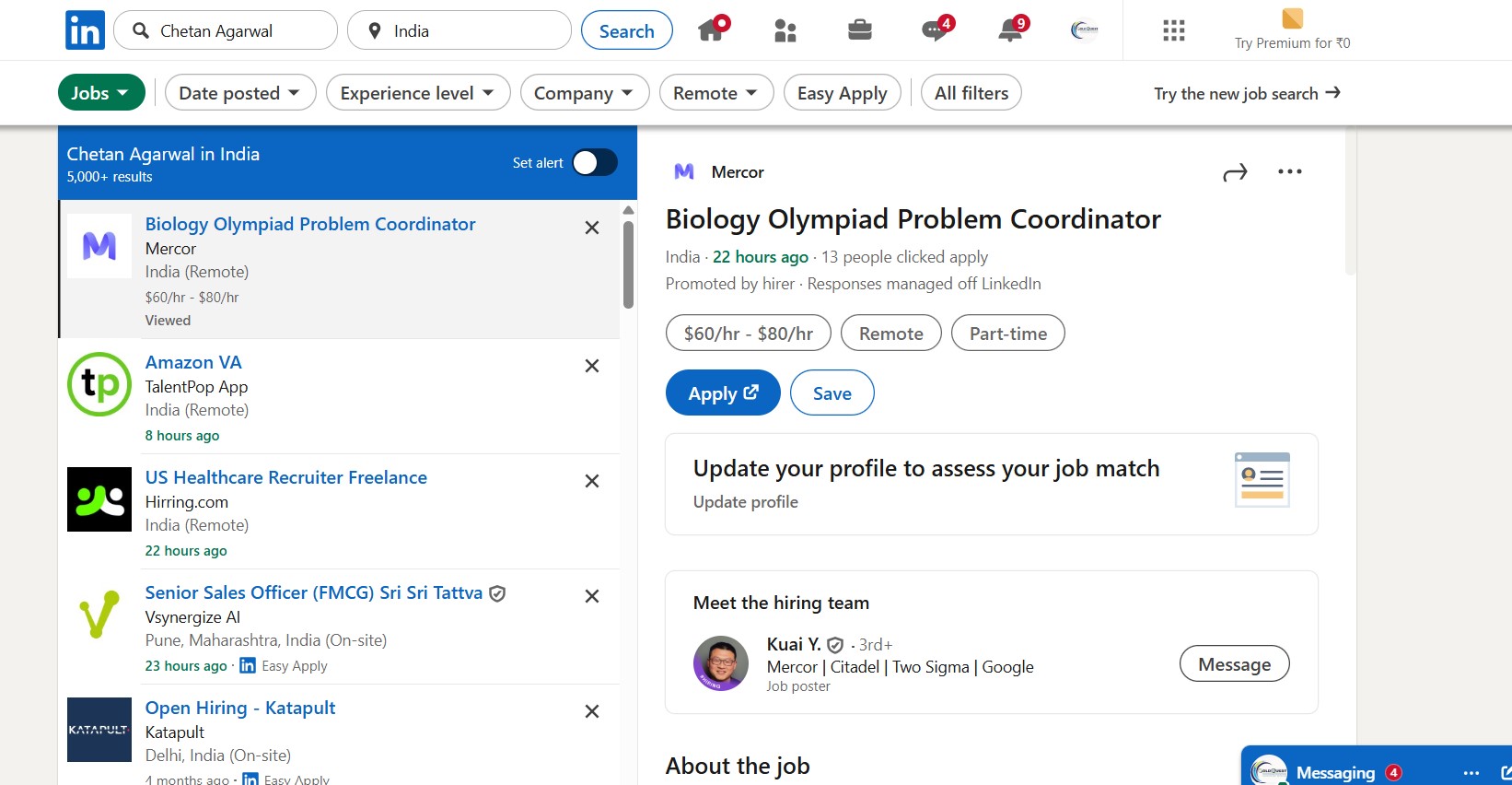The image size is (1512, 785).
Task: Open the All filters panel
Action: [x=971, y=93]
